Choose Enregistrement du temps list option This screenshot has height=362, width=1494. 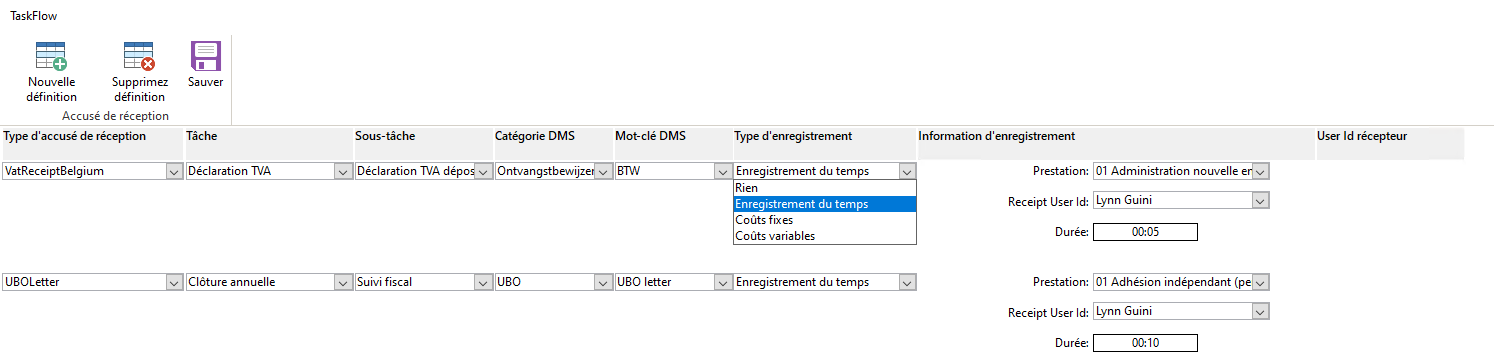click(x=825, y=204)
